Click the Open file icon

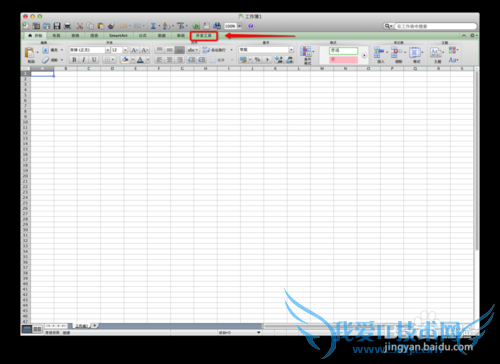coord(47,26)
